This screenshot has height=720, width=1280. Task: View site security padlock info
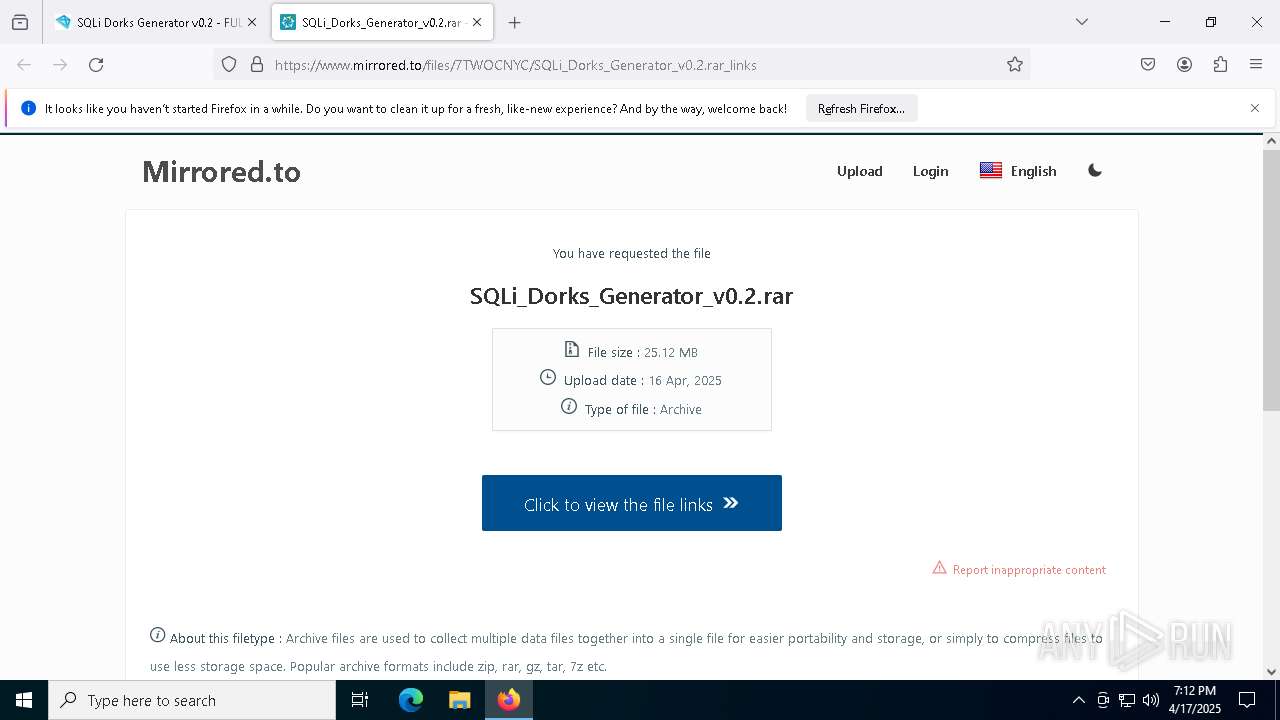click(x=257, y=65)
